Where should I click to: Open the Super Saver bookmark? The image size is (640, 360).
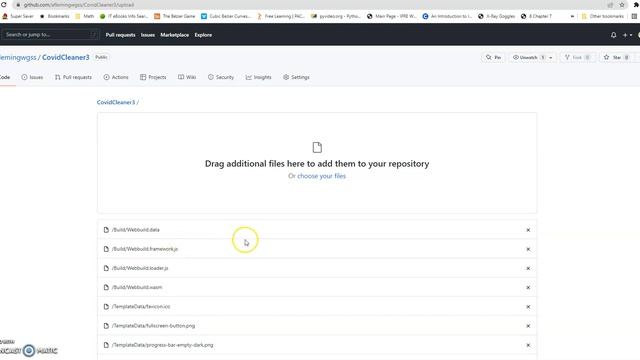click(x=18, y=16)
